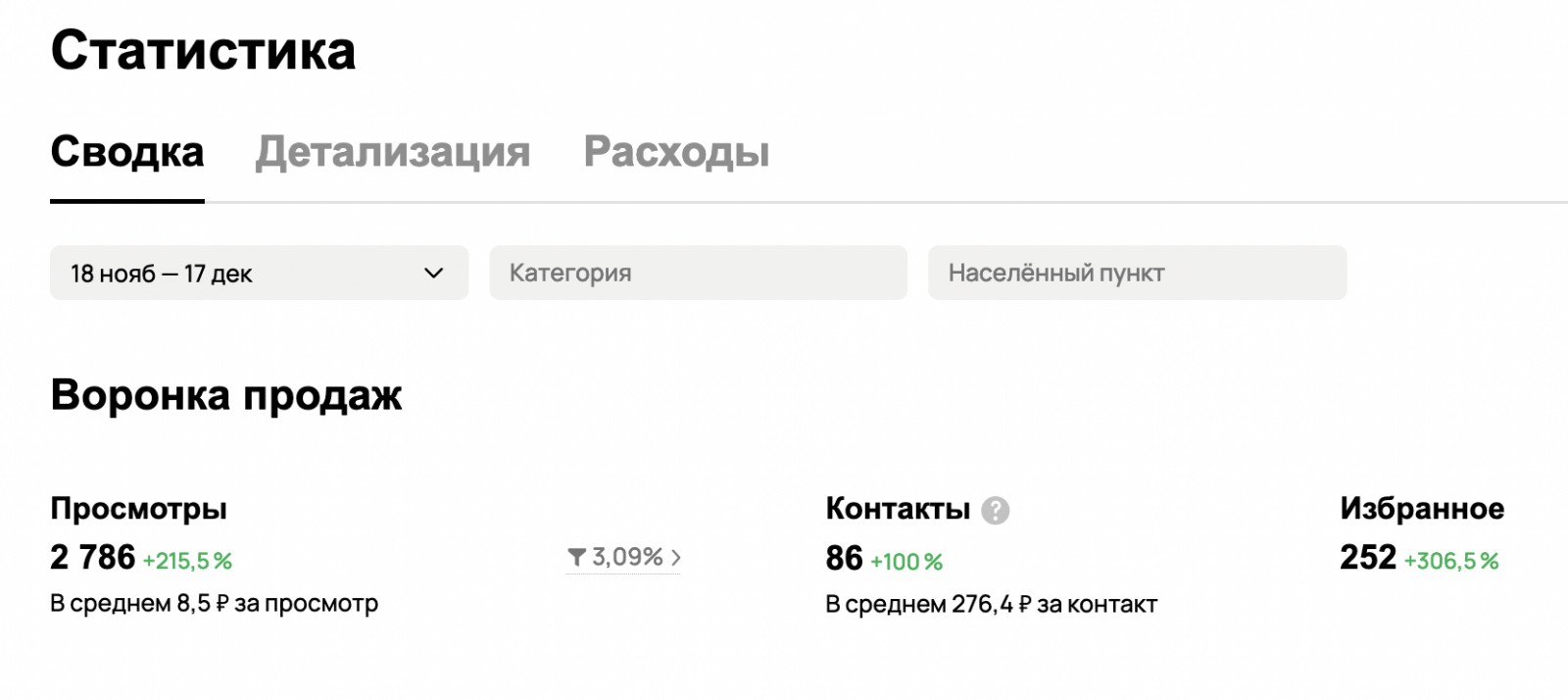Click the +100% contacts growth indicator
The height and width of the screenshot is (700, 1568).
[x=906, y=563]
